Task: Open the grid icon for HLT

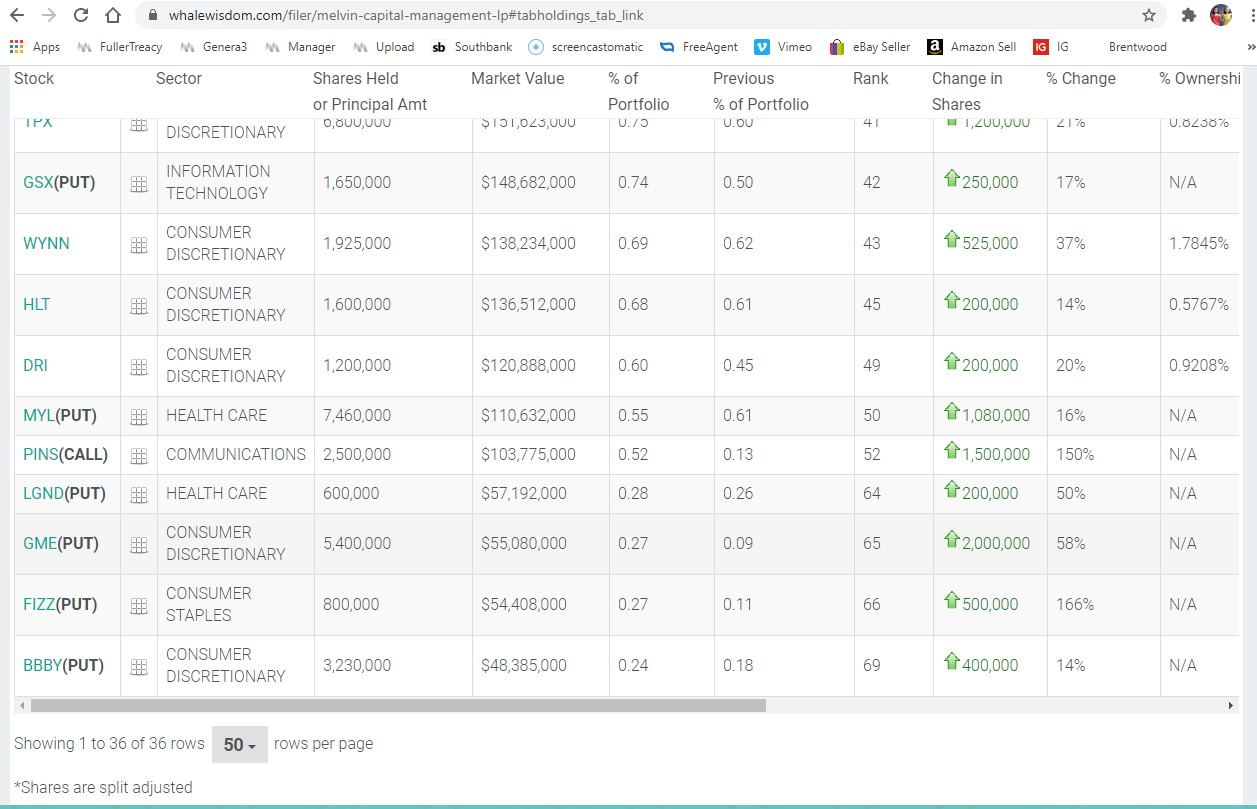Action: pyautogui.click(x=139, y=306)
